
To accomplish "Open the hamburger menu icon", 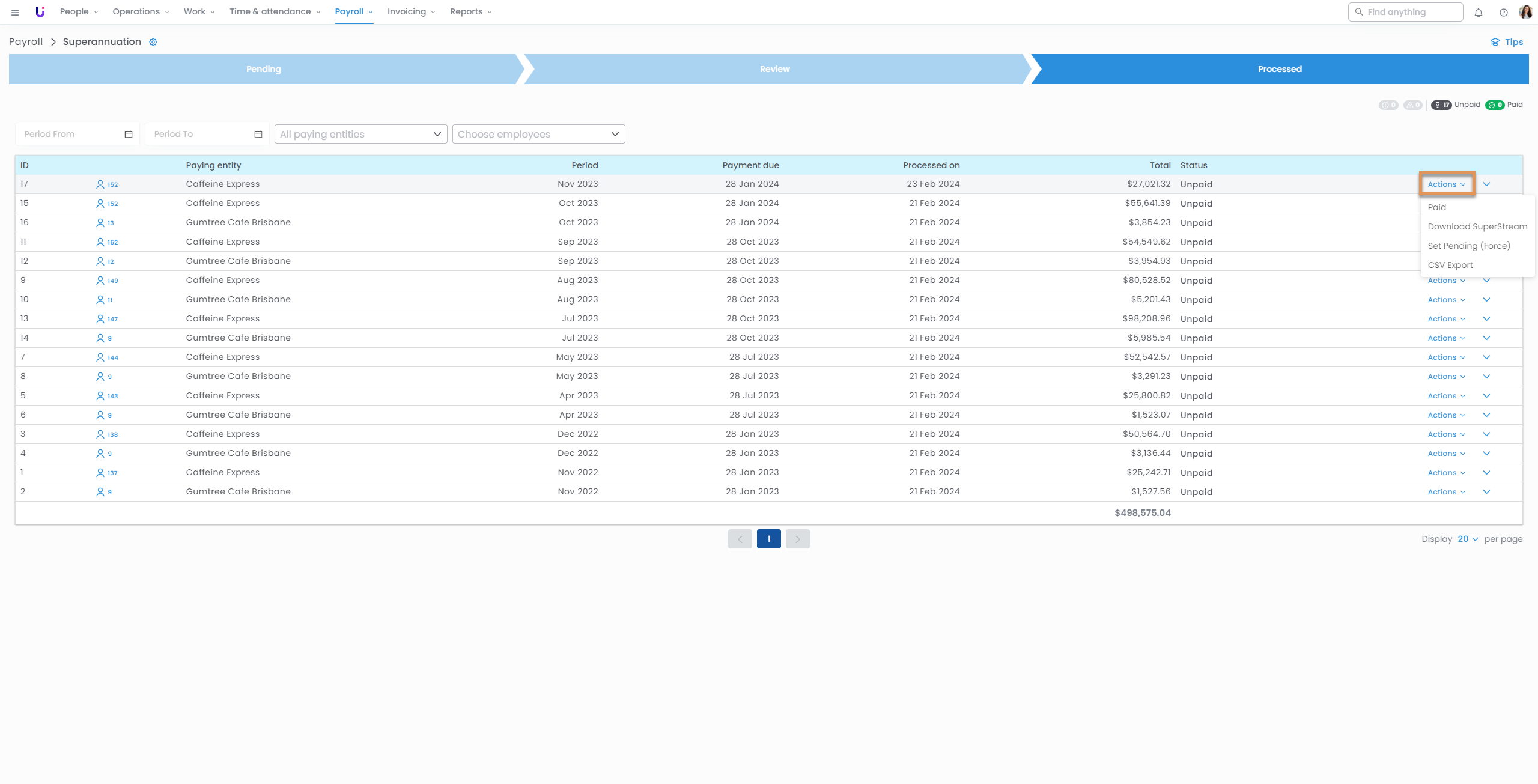I will pyautogui.click(x=15, y=12).
